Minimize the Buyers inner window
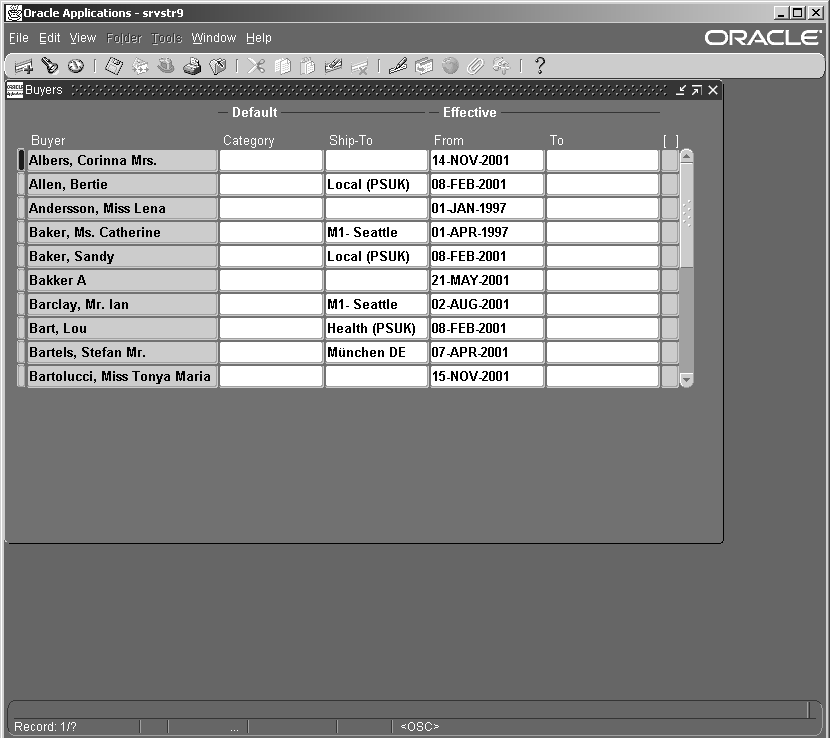 pyautogui.click(x=681, y=90)
